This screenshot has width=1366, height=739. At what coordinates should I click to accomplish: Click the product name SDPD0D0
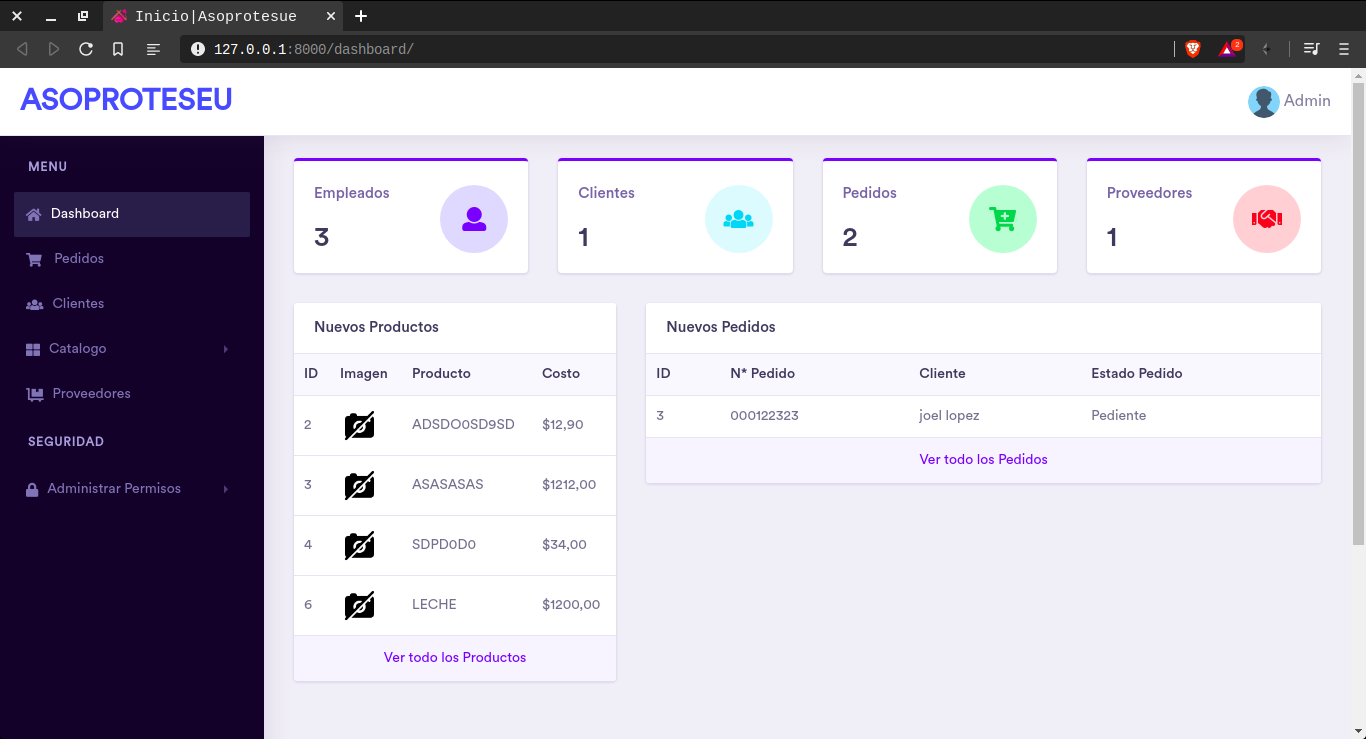click(444, 545)
